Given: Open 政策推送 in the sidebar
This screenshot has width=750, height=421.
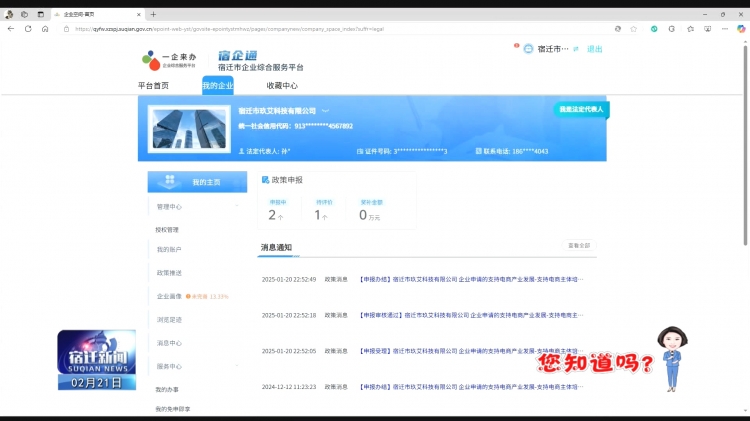Looking at the screenshot, I should 169,273.
